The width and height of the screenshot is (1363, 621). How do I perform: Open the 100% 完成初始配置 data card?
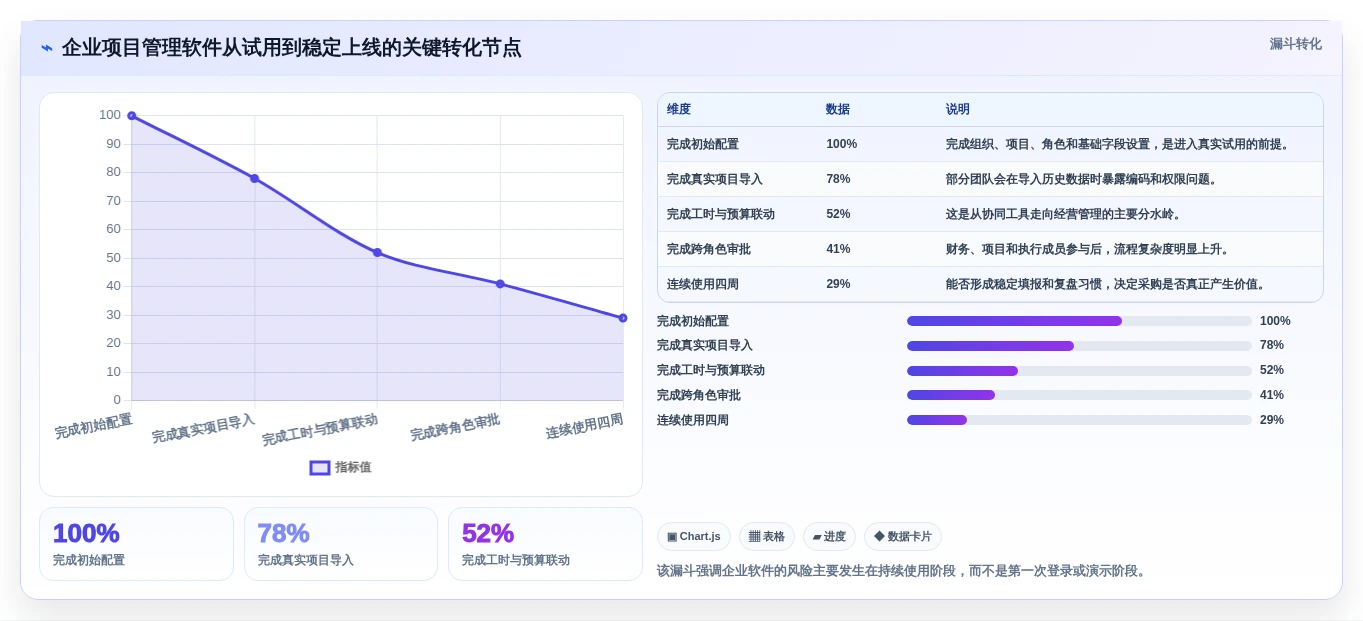(136, 544)
